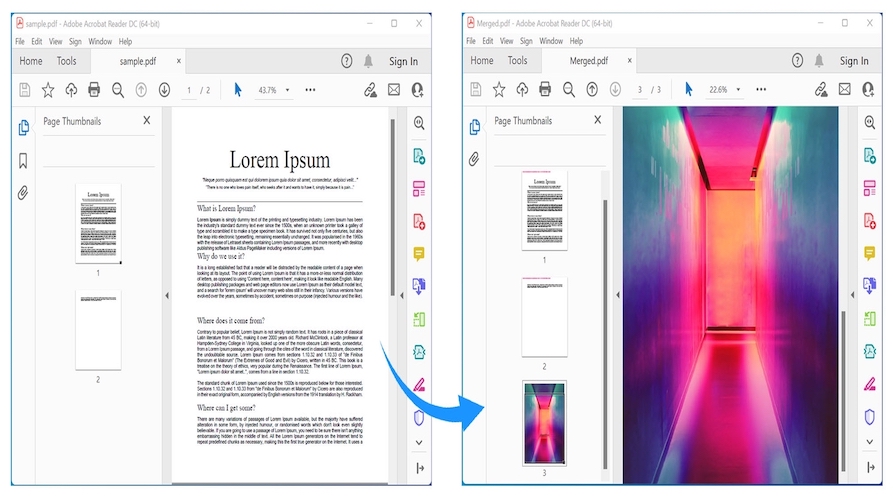Click the email envelope icon in Merged.pdf toolbar
Viewport: 893px width, 502px height.
click(844, 90)
